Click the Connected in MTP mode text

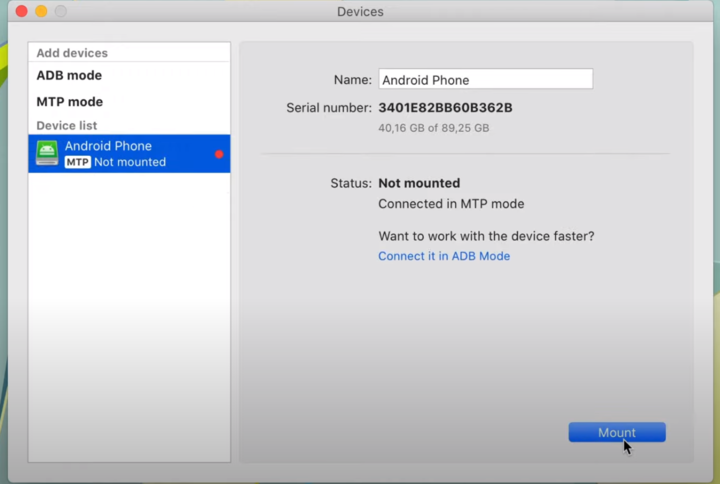click(x=451, y=203)
